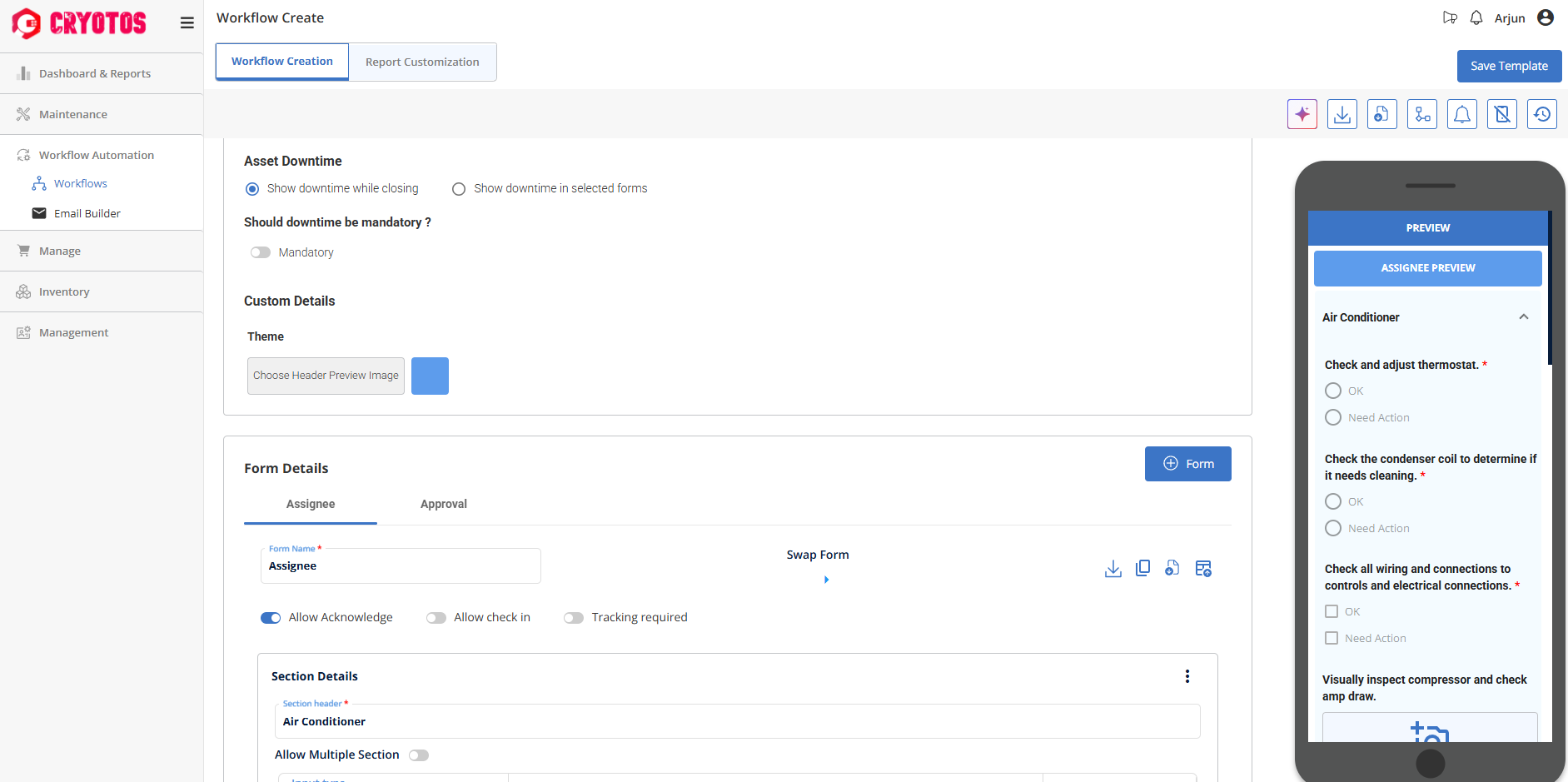Click the AI sparkle icon in toolbar
1568x782 pixels.
(1302, 114)
